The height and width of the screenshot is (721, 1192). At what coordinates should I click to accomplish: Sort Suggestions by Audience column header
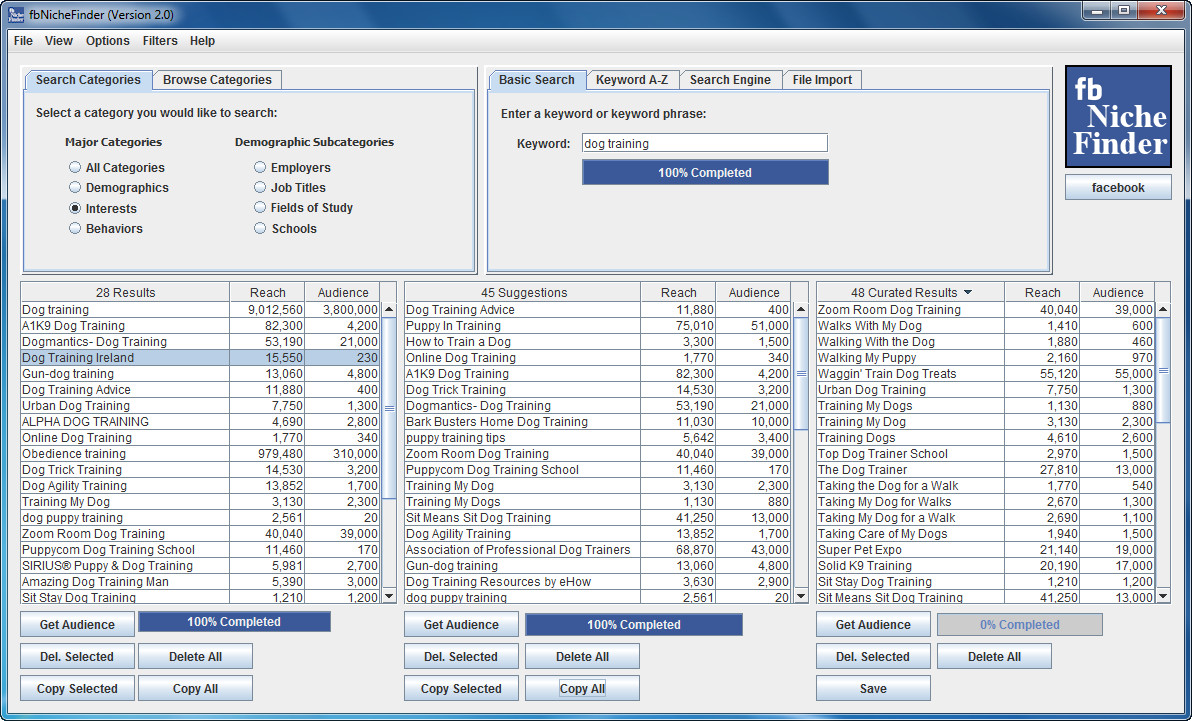tap(753, 292)
